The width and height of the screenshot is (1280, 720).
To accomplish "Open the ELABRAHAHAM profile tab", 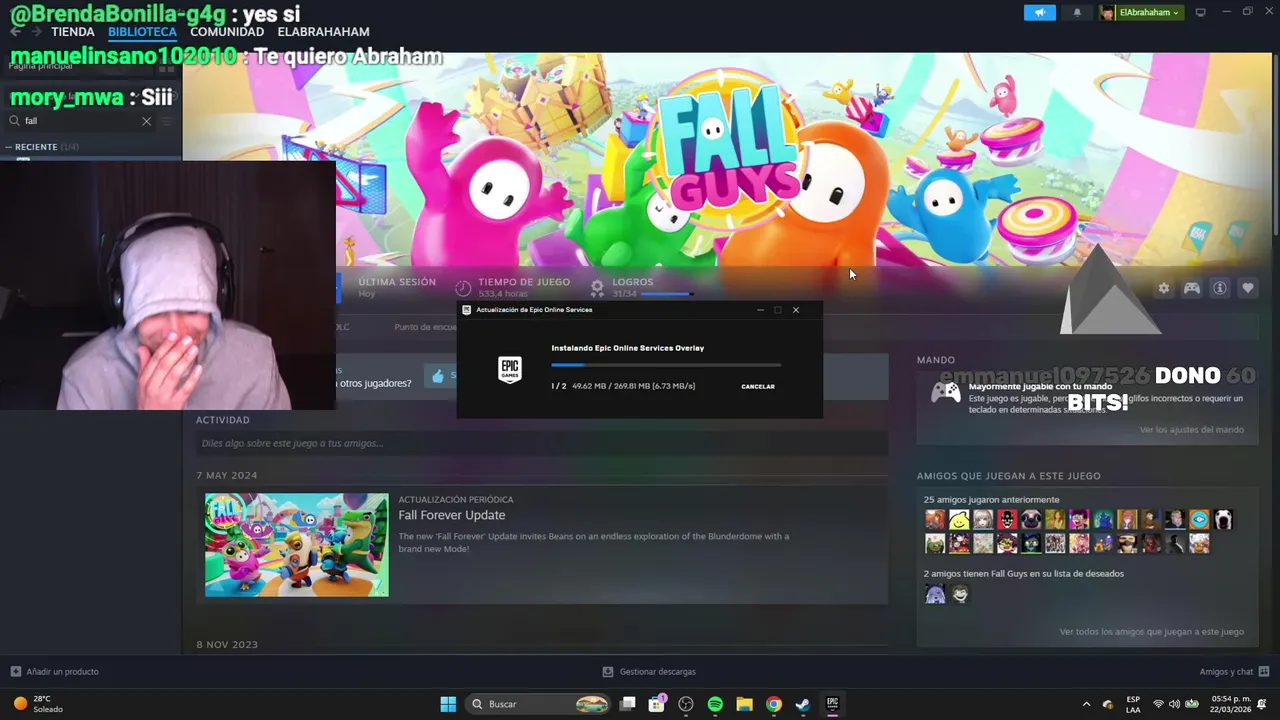I will point(323,32).
